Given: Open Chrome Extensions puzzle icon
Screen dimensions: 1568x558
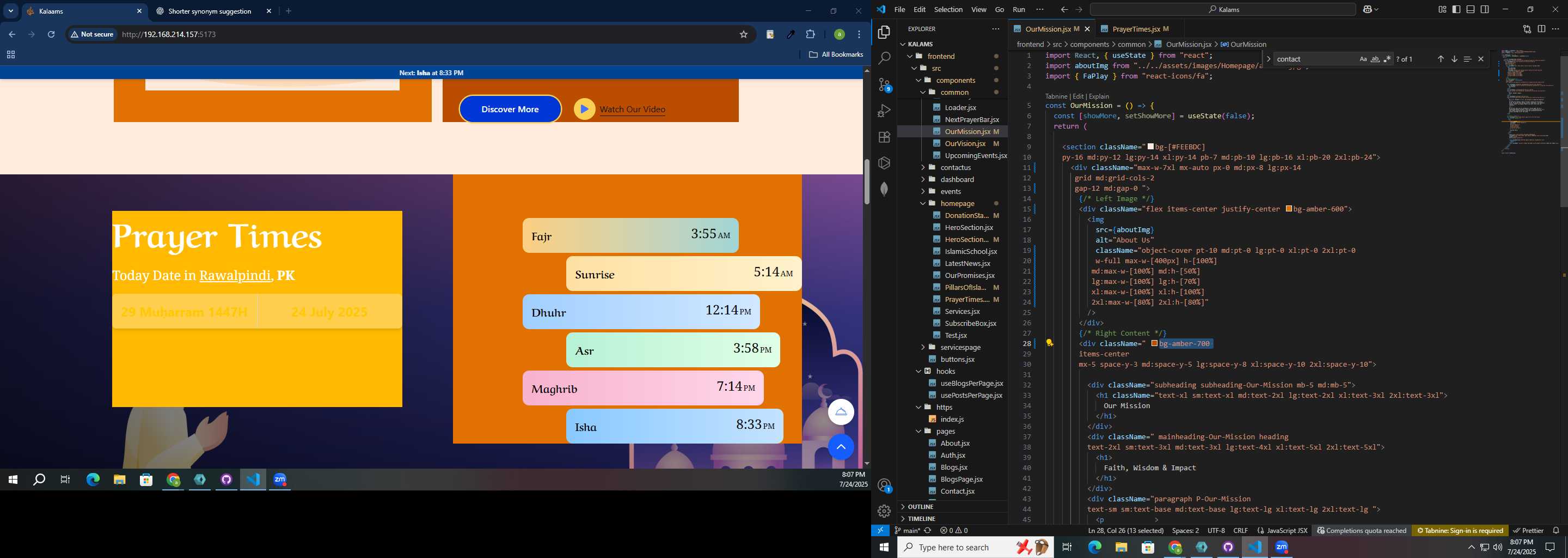Looking at the screenshot, I should (810, 35).
